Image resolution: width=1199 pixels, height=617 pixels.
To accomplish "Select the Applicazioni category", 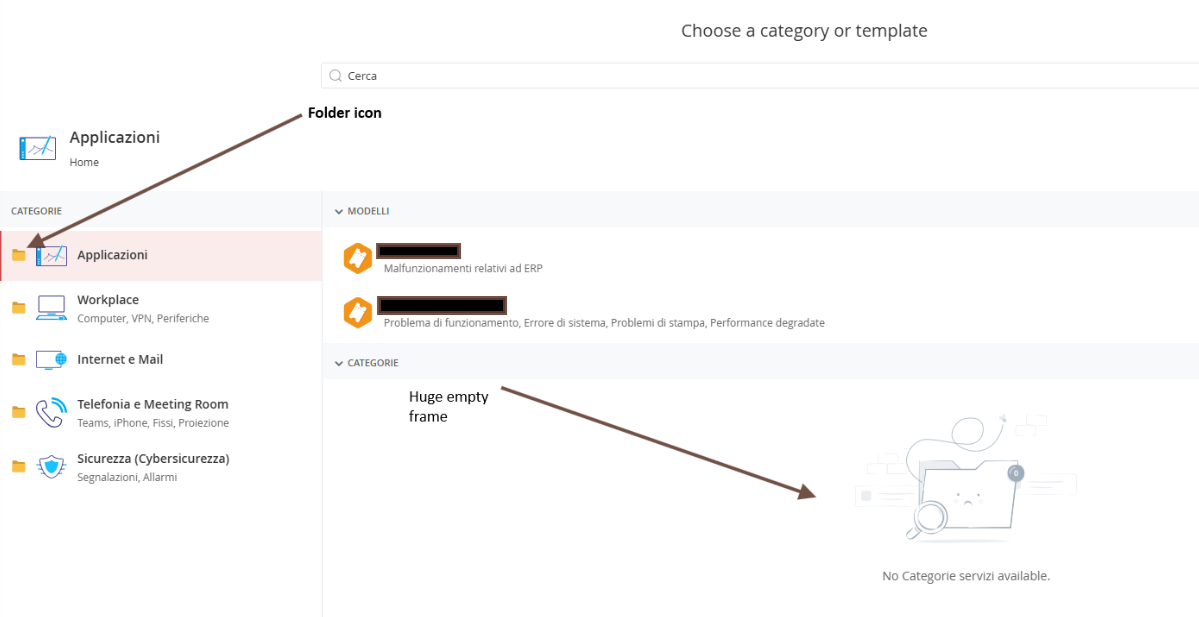I will pos(112,255).
